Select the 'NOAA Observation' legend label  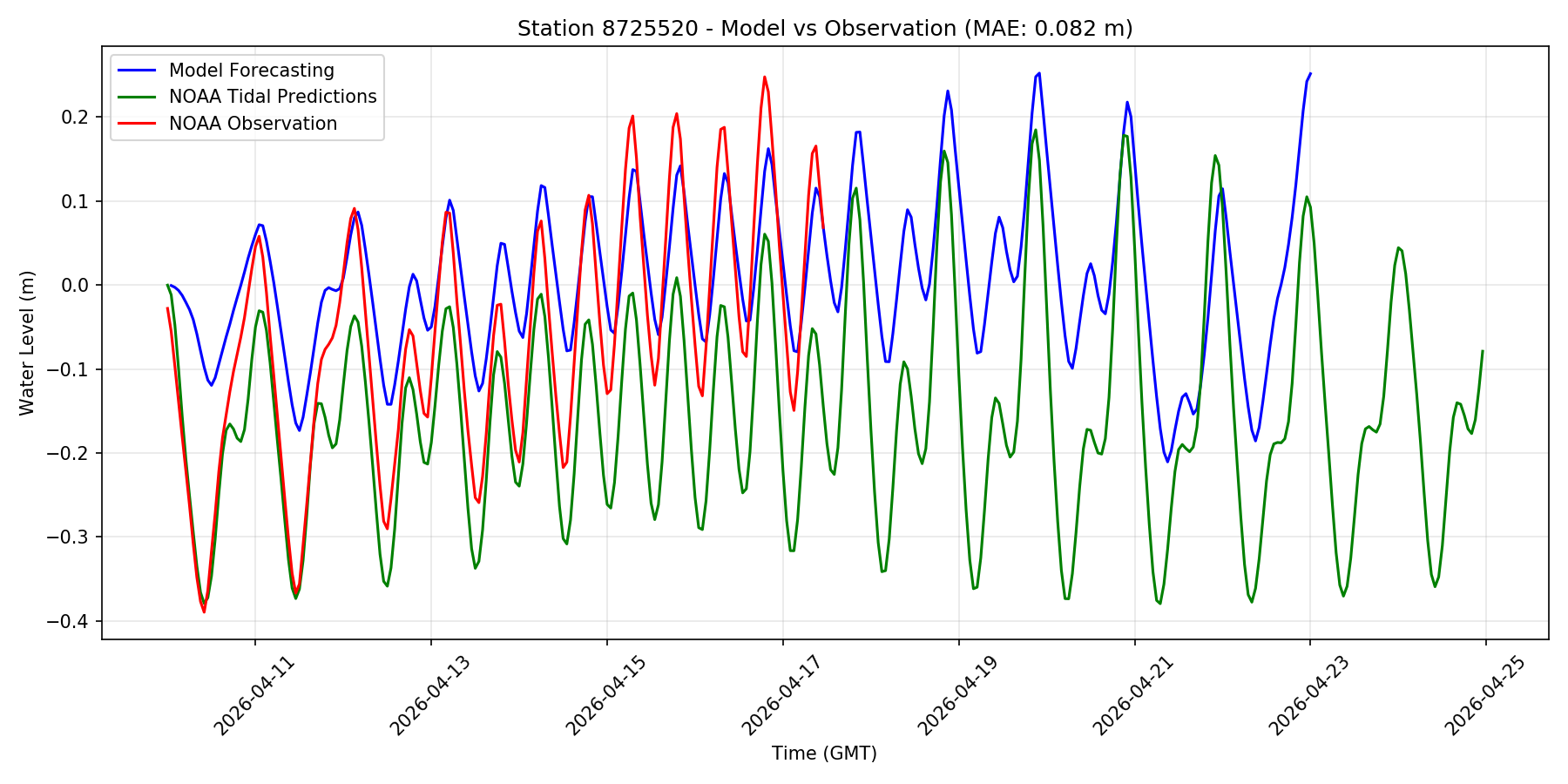(253, 124)
